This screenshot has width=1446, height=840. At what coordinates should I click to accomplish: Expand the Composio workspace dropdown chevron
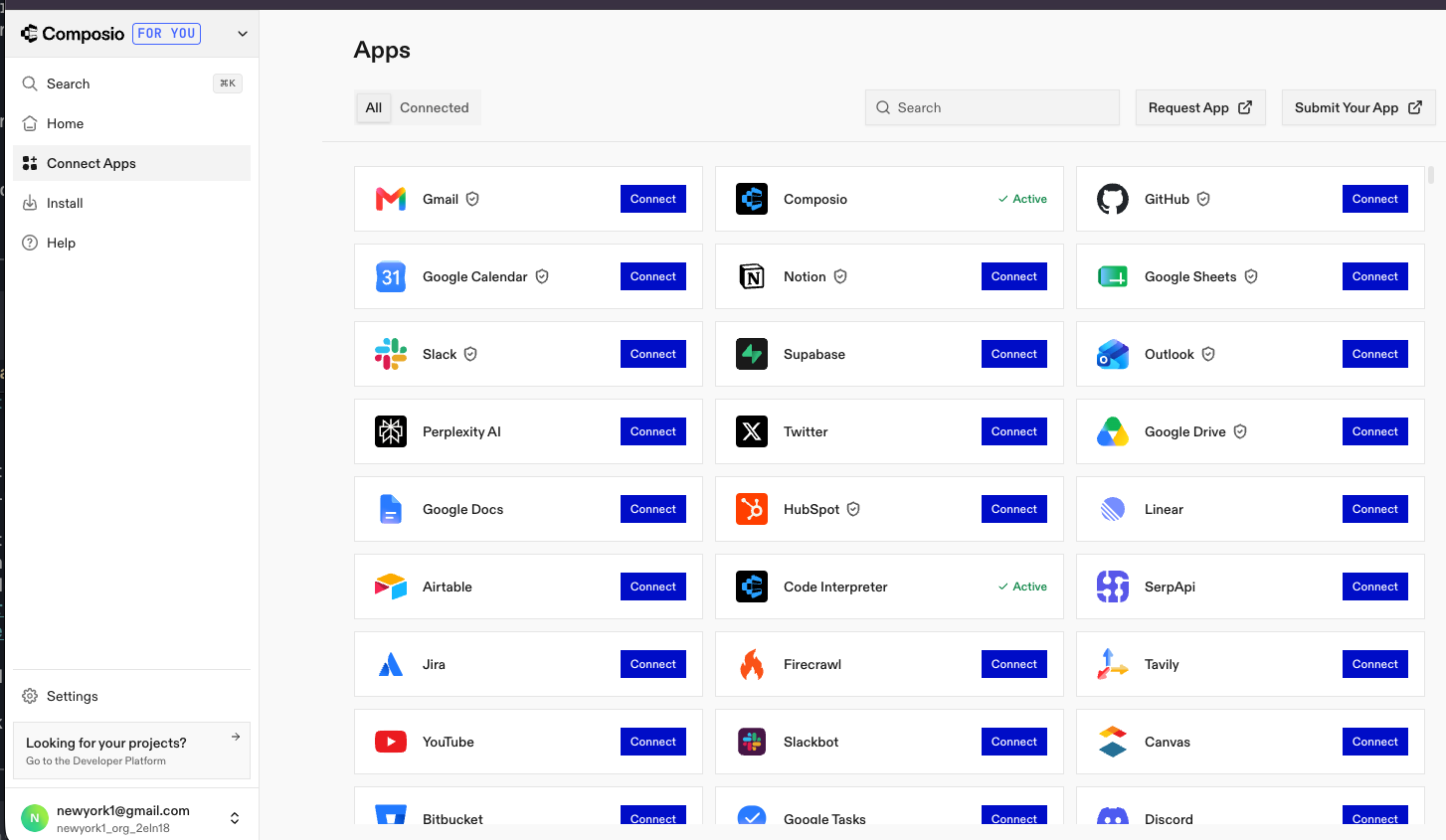[243, 34]
